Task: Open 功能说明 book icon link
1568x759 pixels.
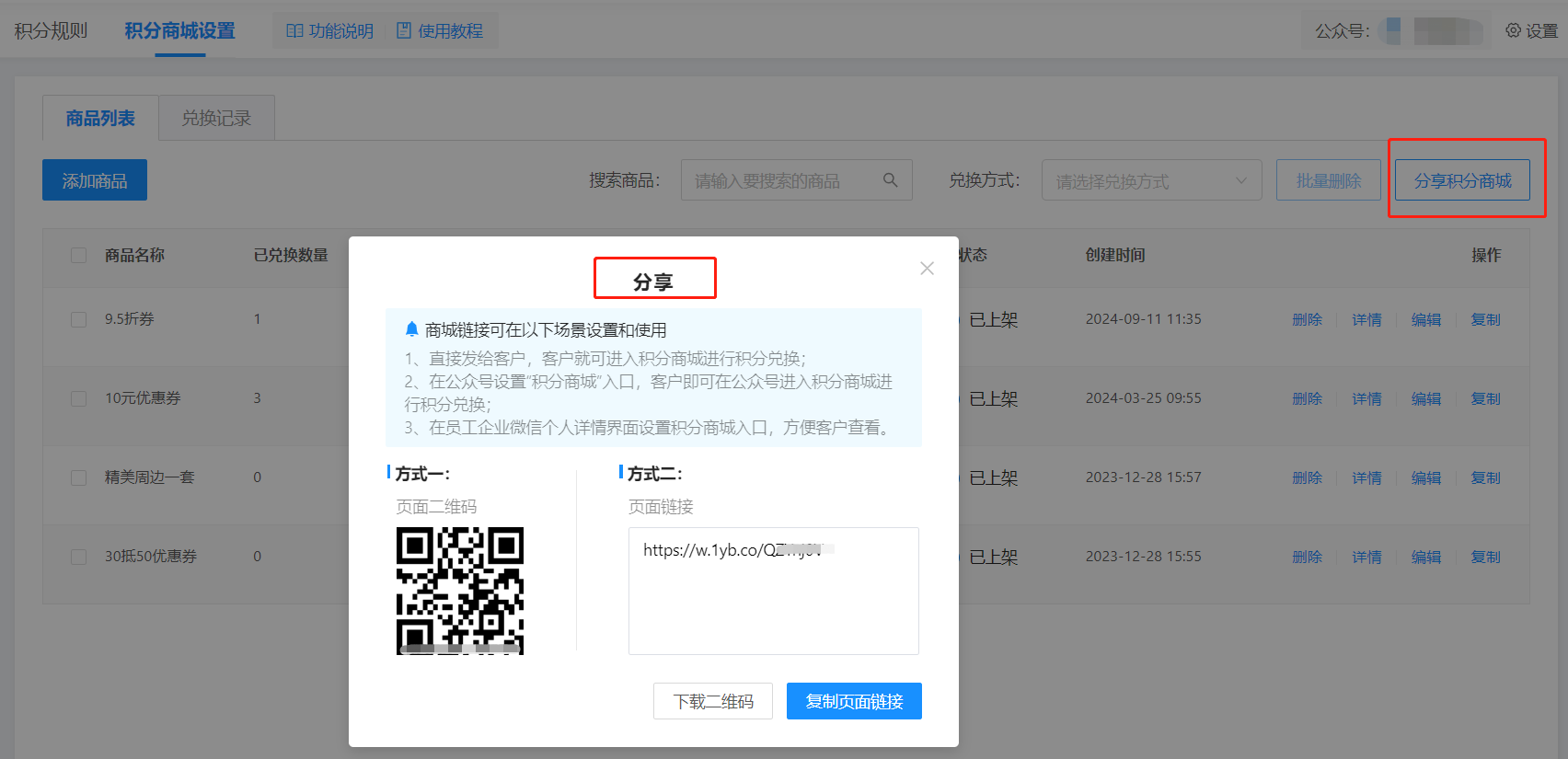Action: pyautogui.click(x=329, y=31)
